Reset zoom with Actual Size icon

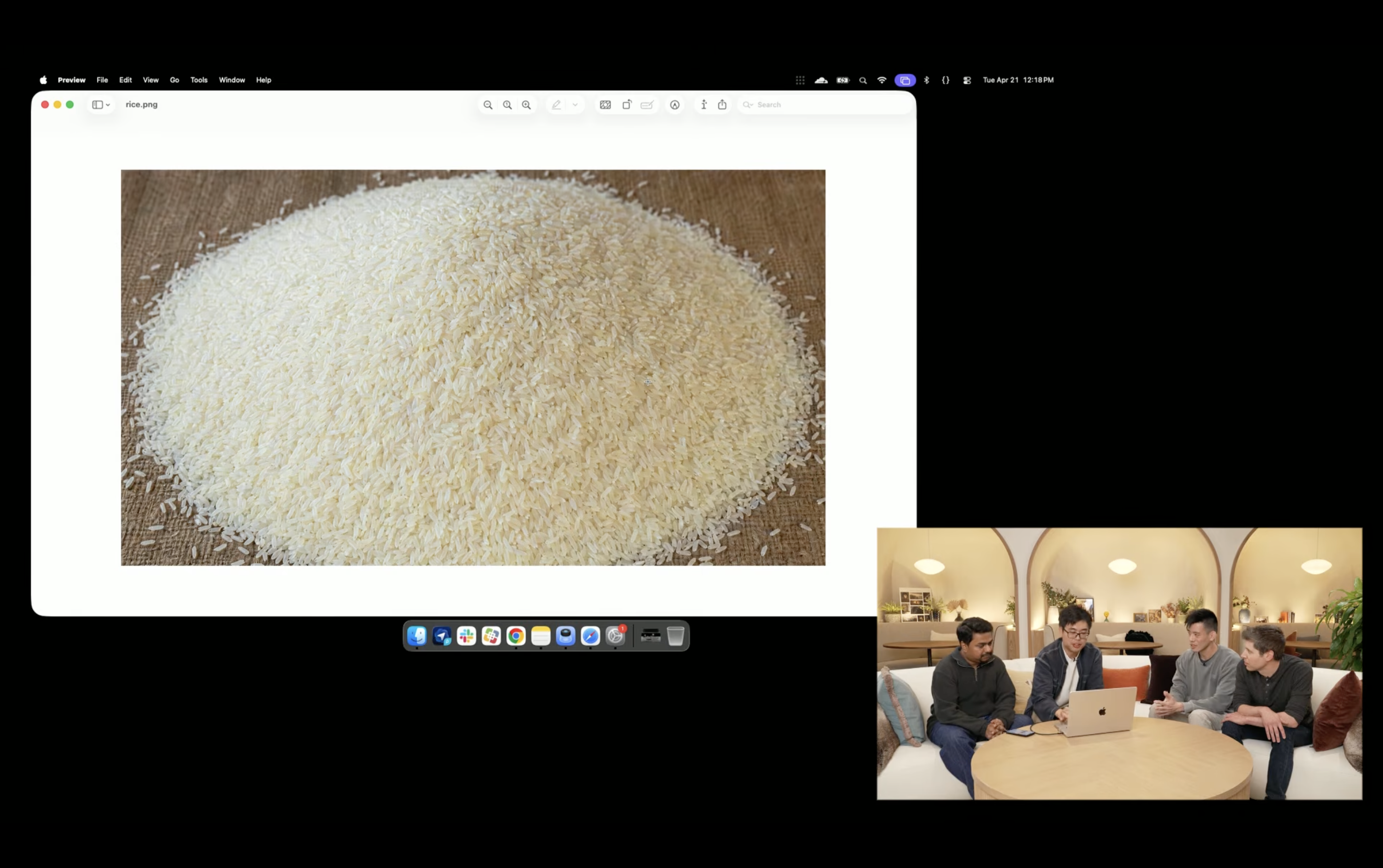(x=507, y=105)
